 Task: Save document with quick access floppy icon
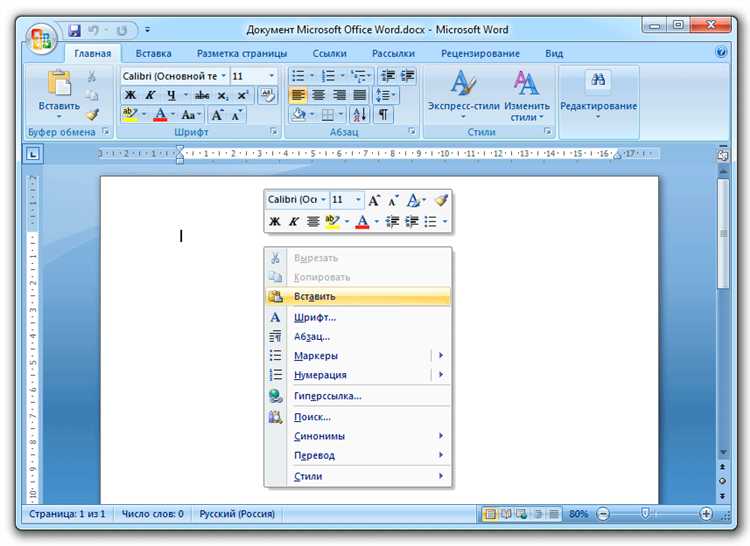[x=74, y=31]
